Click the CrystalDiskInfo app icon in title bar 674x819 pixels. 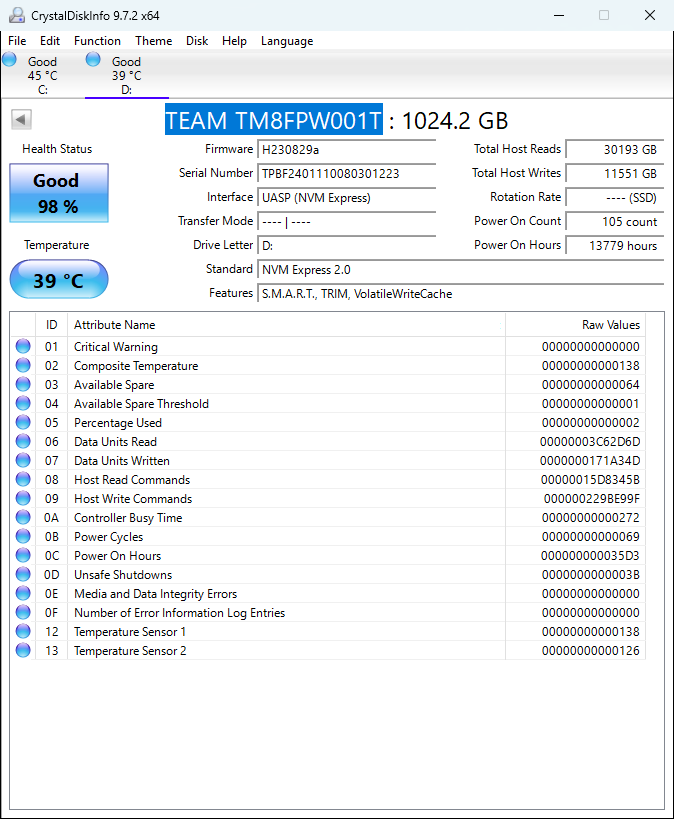pos(16,15)
